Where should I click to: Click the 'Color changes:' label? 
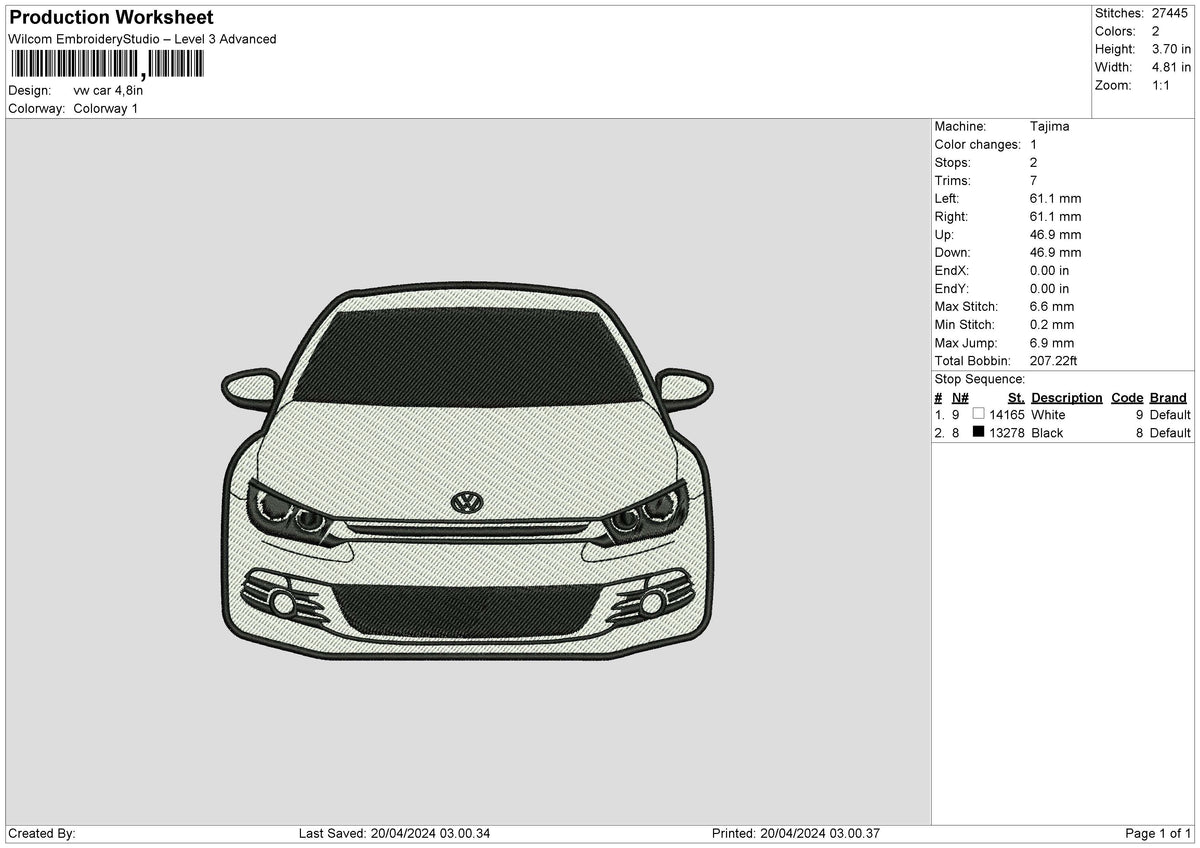977,144
